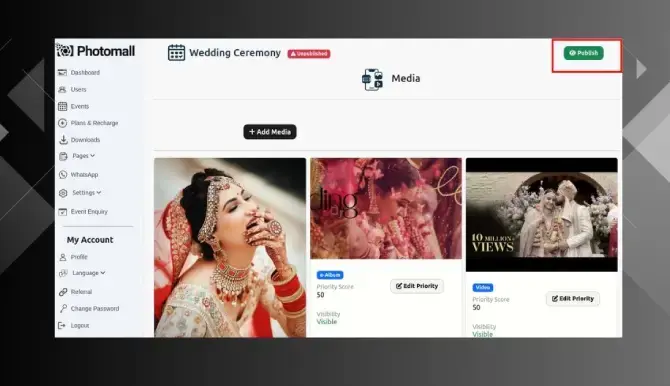The height and width of the screenshot is (386, 670).
Task: Click the WhatsApp icon in sidebar
Action: [63, 174]
